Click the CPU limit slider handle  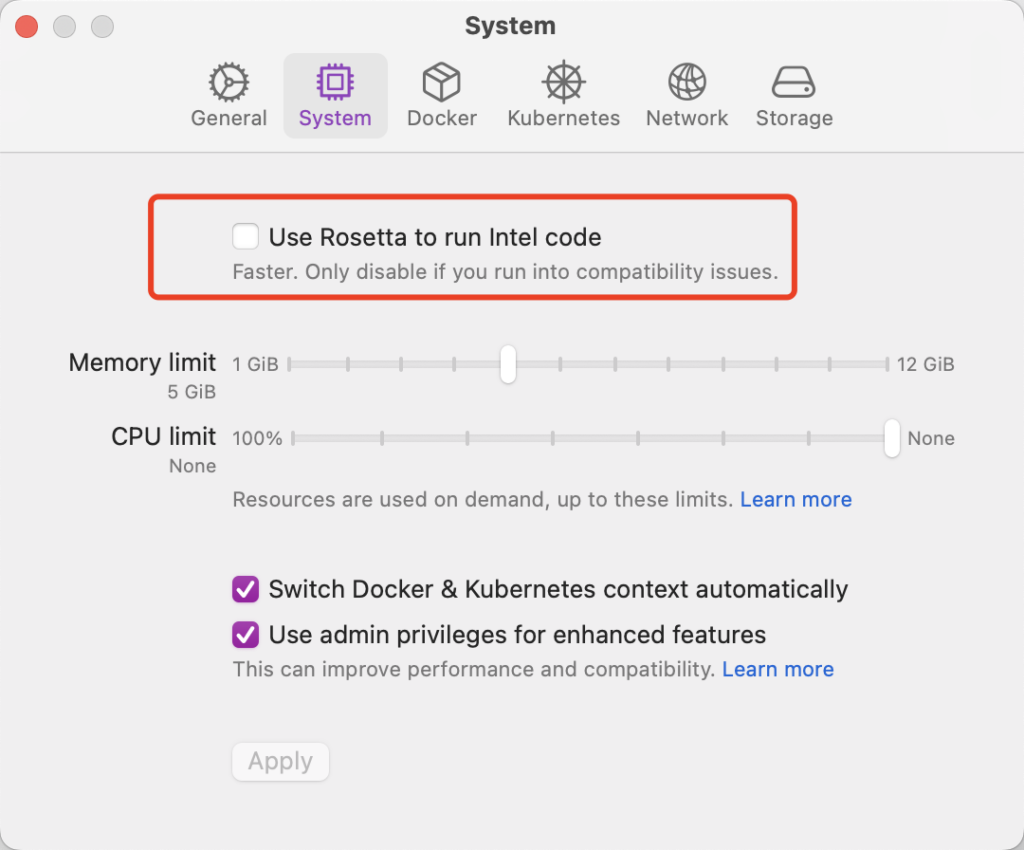[892, 438]
